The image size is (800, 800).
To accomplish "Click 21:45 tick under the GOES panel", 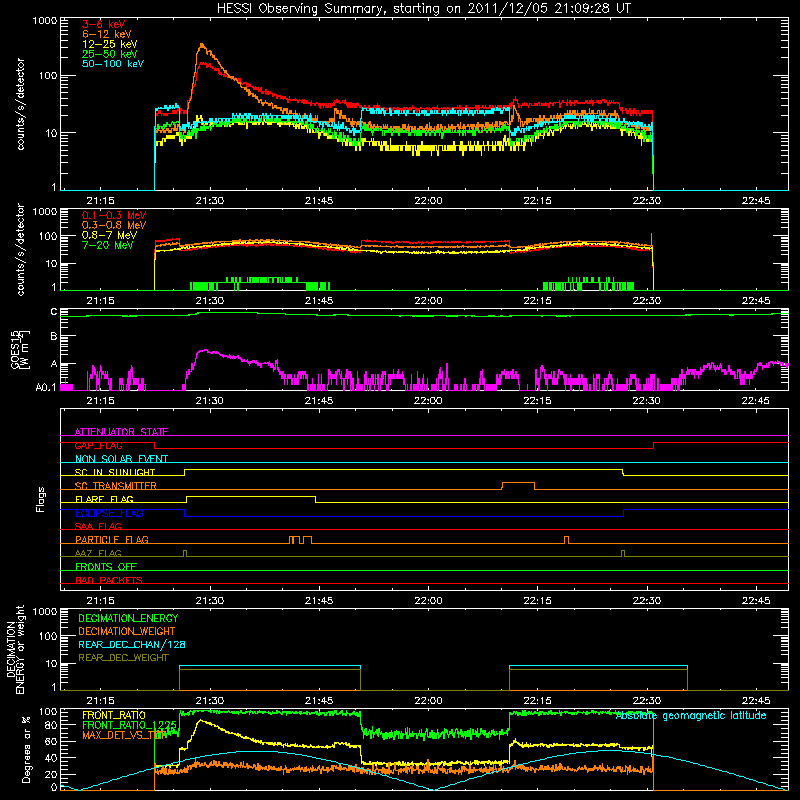I will pyautogui.click(x=319, y=401).
